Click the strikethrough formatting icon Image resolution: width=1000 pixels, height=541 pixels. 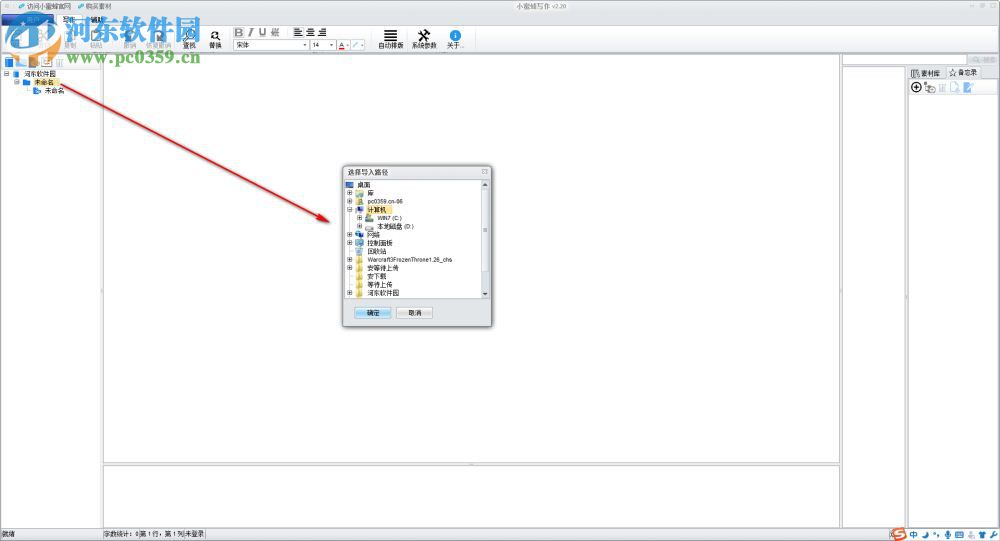click(x=275, y=32)
